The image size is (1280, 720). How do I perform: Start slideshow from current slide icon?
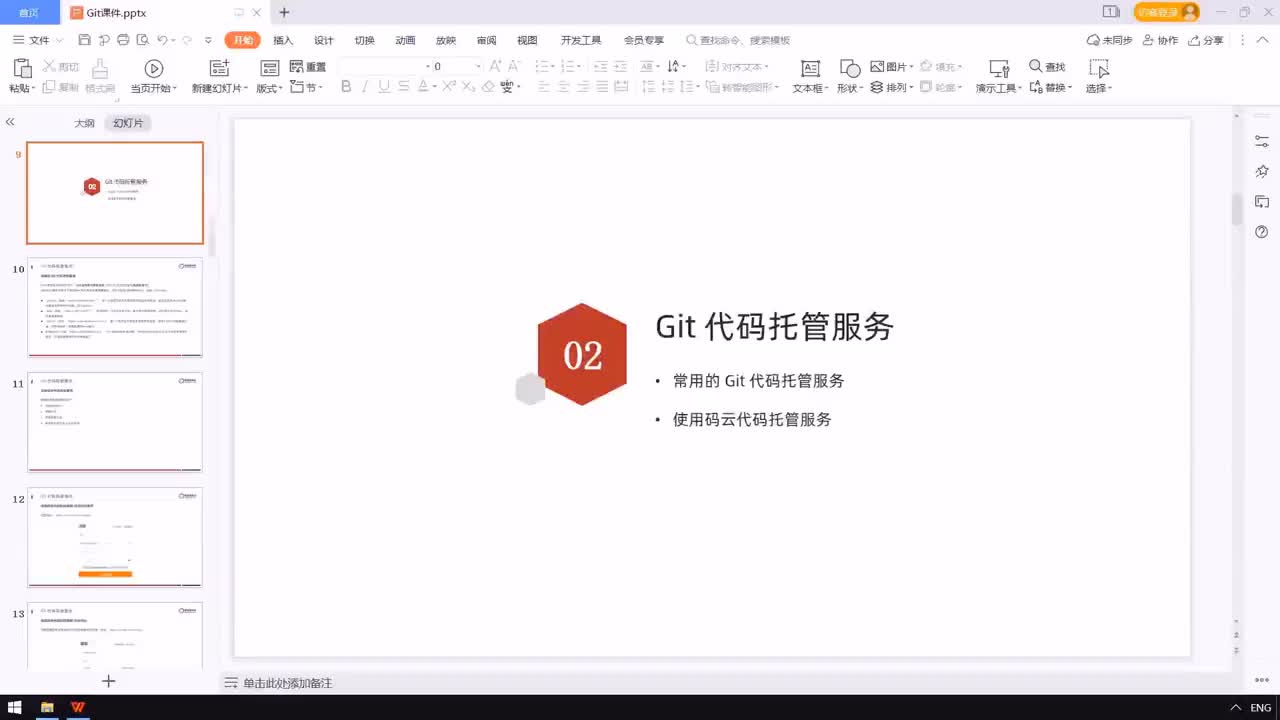pyautogui.click(x=153, y=68)
